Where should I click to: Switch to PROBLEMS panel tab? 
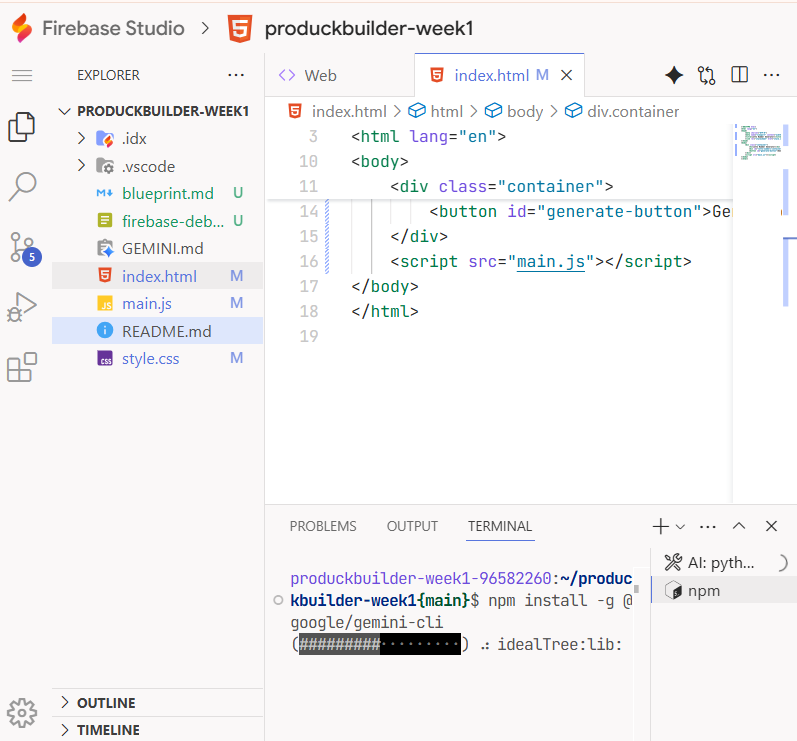pyautogui.click(x=323, y=527)
